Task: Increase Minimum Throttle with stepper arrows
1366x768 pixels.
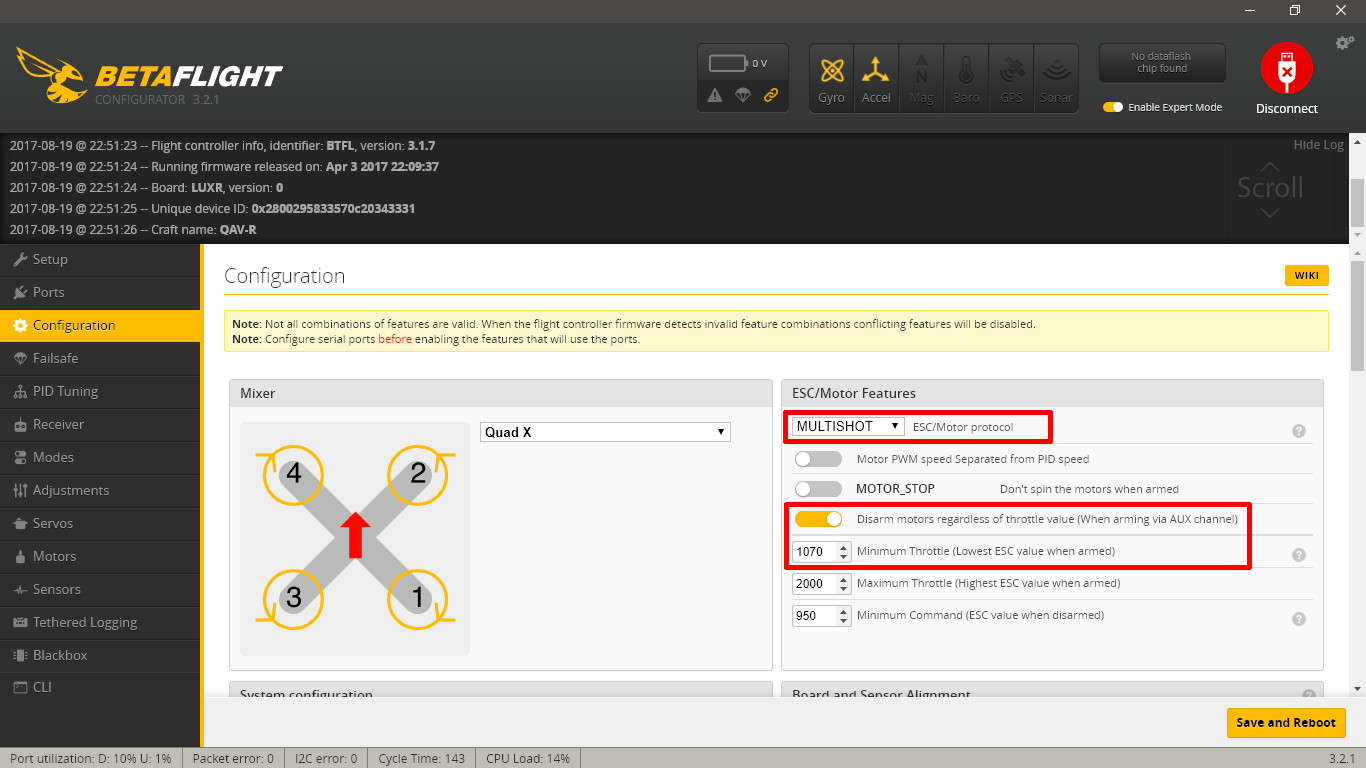Action: click(x=845, y=547)
